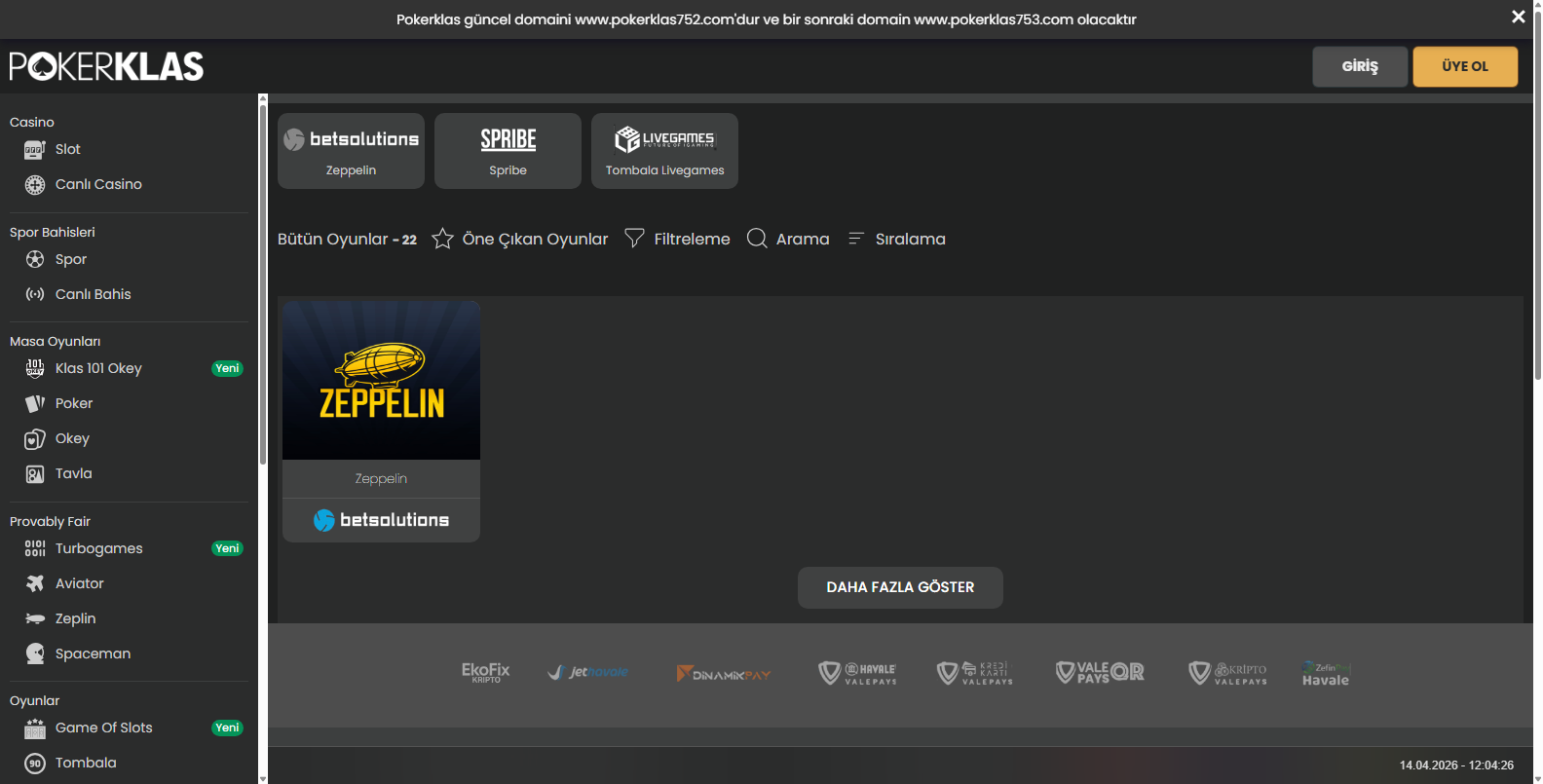Click the Casino section heading
This screenshot has width=1543, height=784.
click(x=32, y=122)
